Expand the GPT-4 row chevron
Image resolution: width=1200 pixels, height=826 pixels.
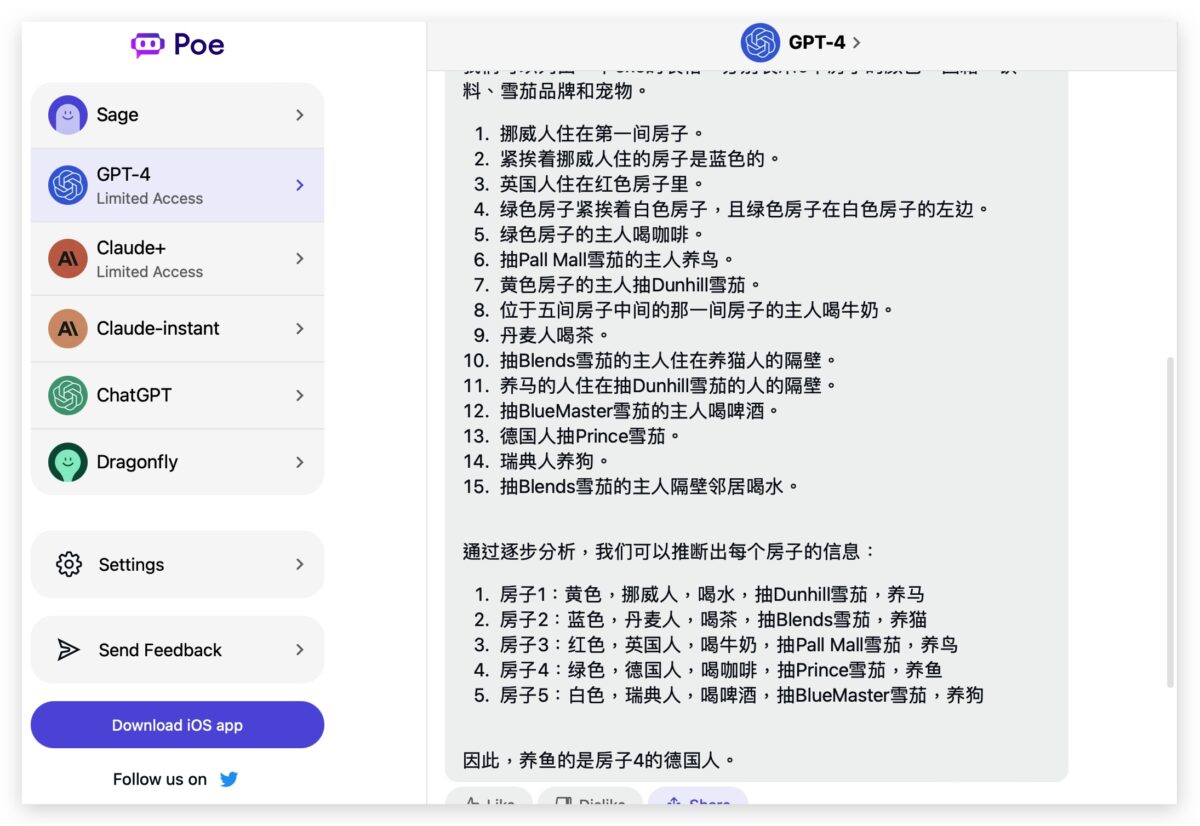coord(299,185)
